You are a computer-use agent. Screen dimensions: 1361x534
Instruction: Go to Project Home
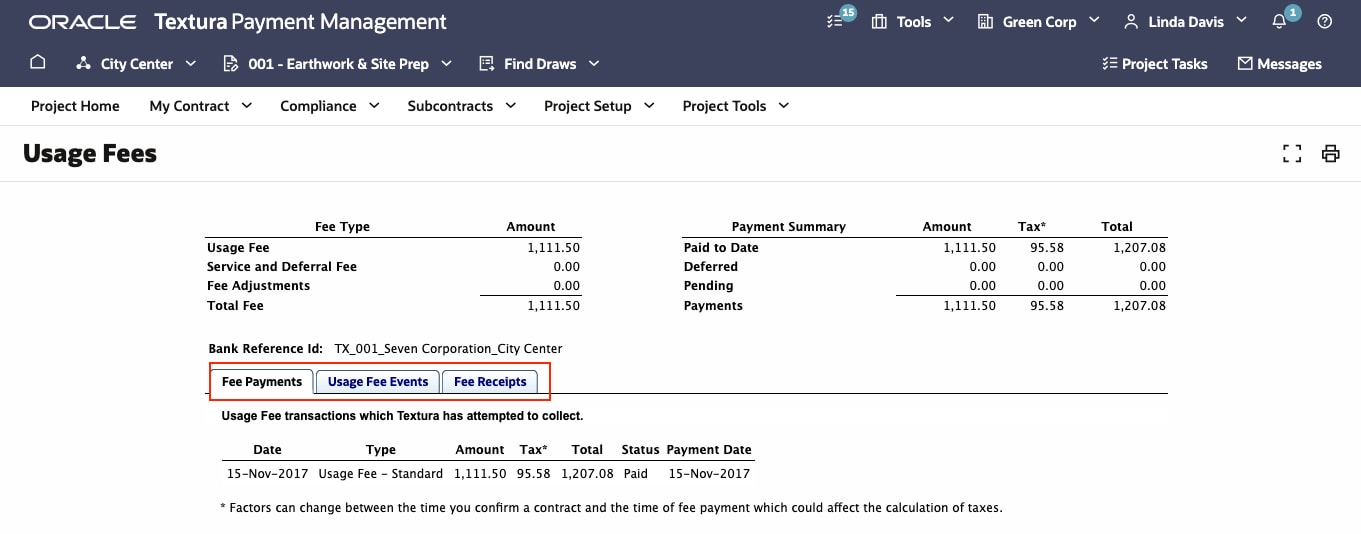(x=75, y=106)
